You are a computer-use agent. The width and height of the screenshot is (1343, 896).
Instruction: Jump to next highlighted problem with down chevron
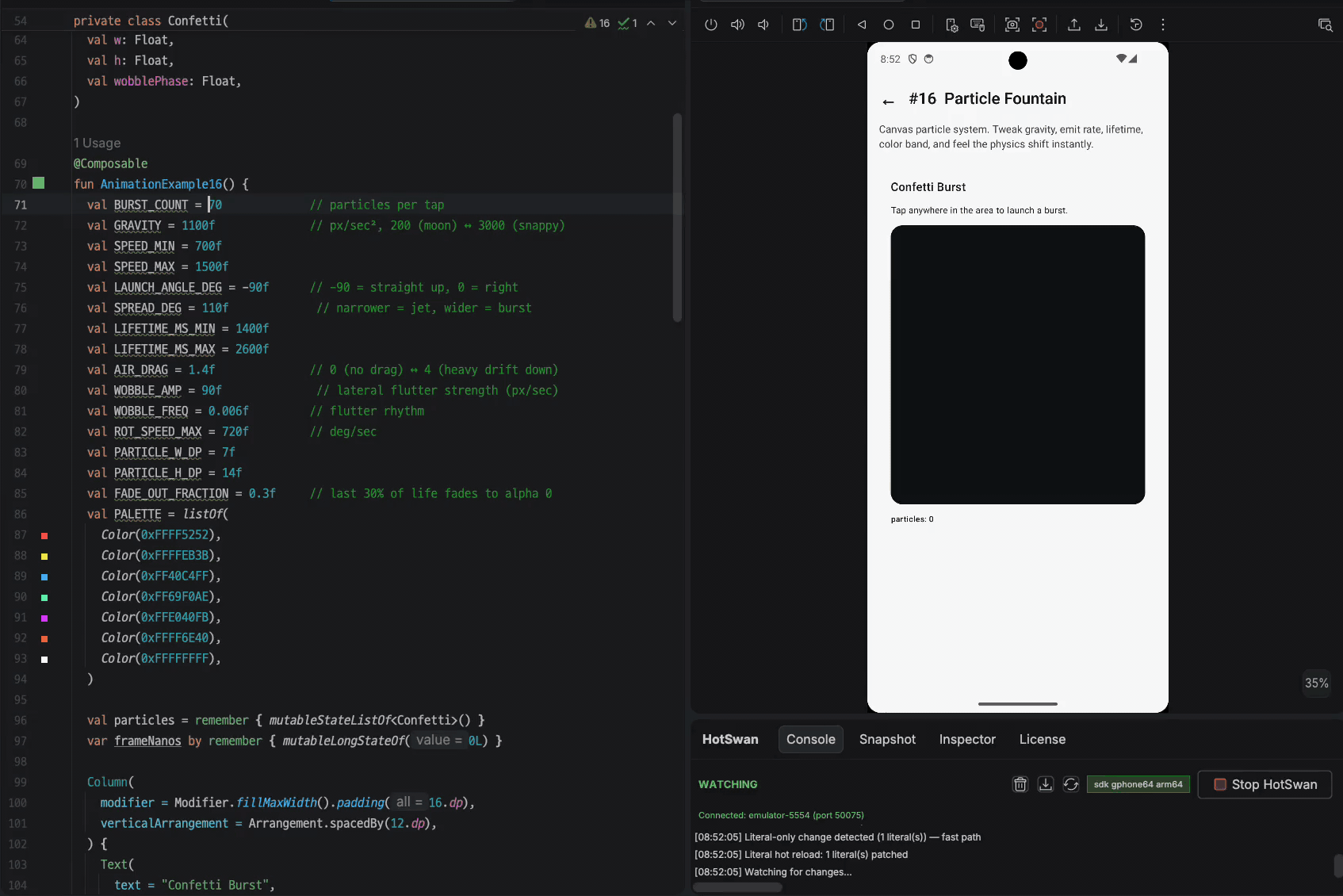point(672,23)
